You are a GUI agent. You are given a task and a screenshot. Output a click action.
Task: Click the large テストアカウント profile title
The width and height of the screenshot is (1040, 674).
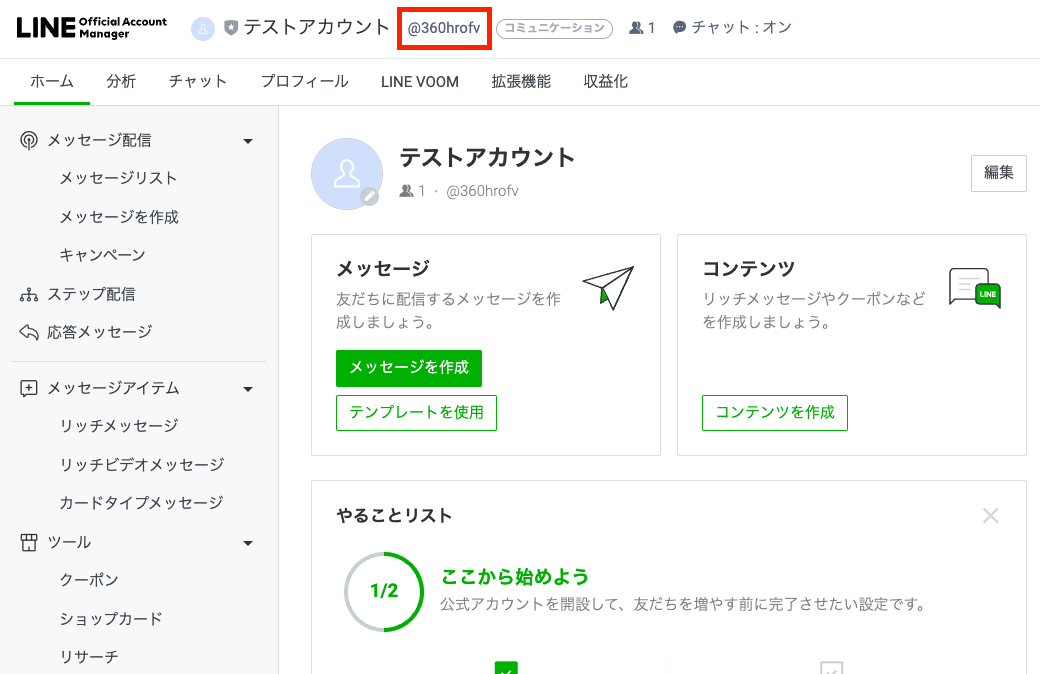(x=488, y=158)
